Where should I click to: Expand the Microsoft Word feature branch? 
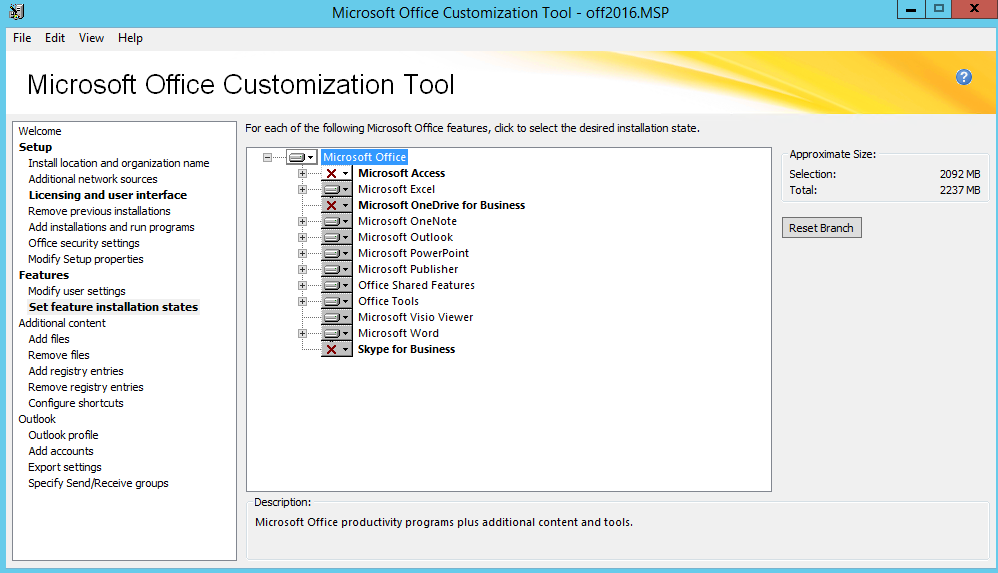click(302, 333)
